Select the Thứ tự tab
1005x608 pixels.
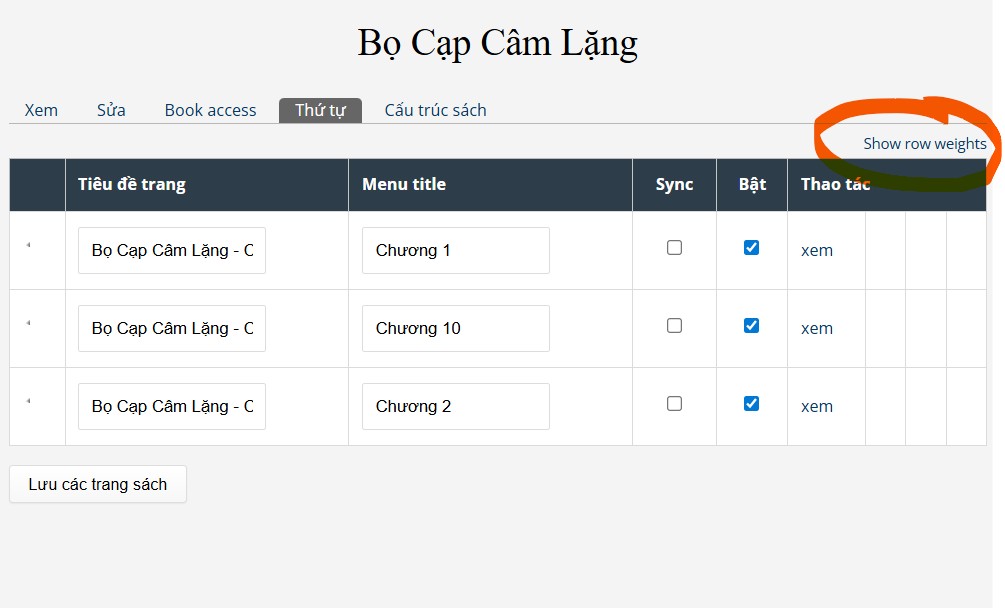(x=320, y=110)
